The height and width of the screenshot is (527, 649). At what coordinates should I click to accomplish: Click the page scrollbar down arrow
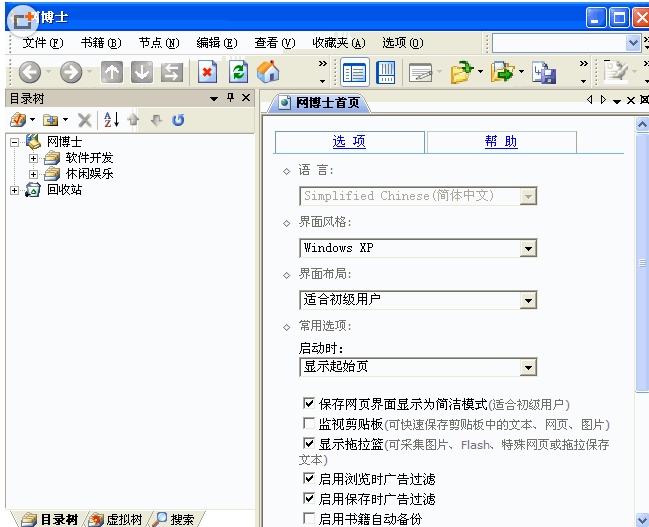point(642,520)
